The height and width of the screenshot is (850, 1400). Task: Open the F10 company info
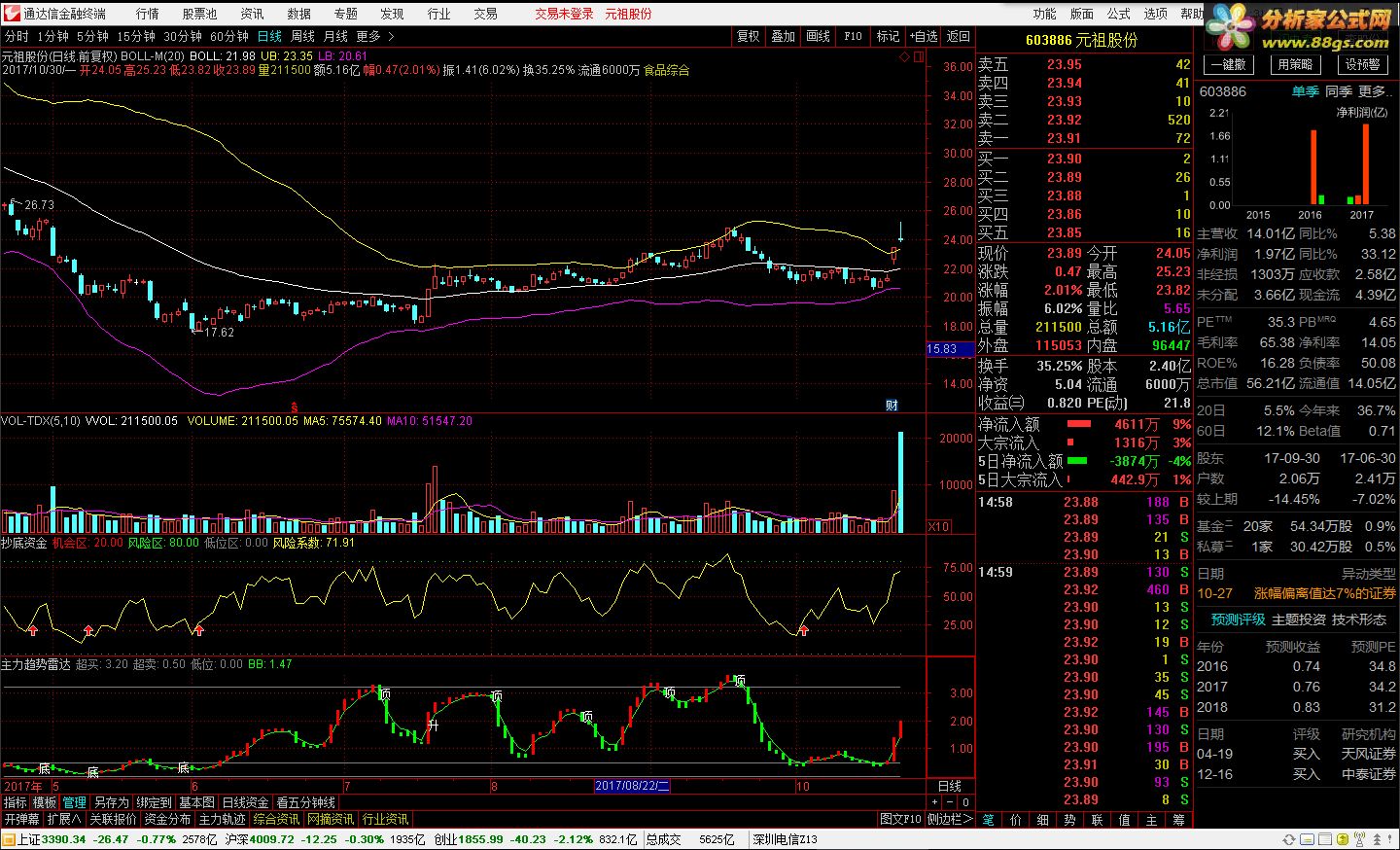(x=853, y=36)
